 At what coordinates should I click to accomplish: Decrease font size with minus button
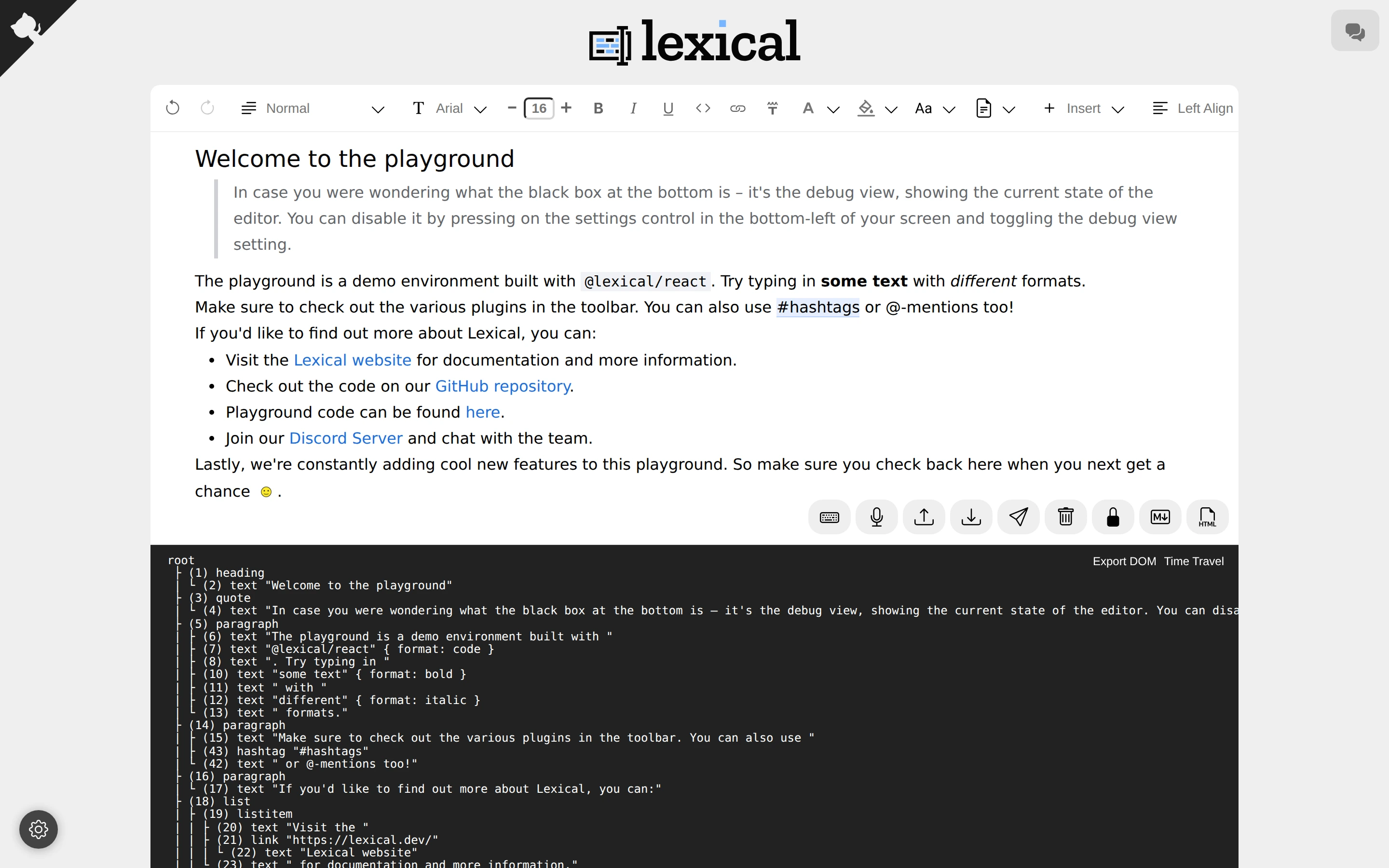pos(512,108)
